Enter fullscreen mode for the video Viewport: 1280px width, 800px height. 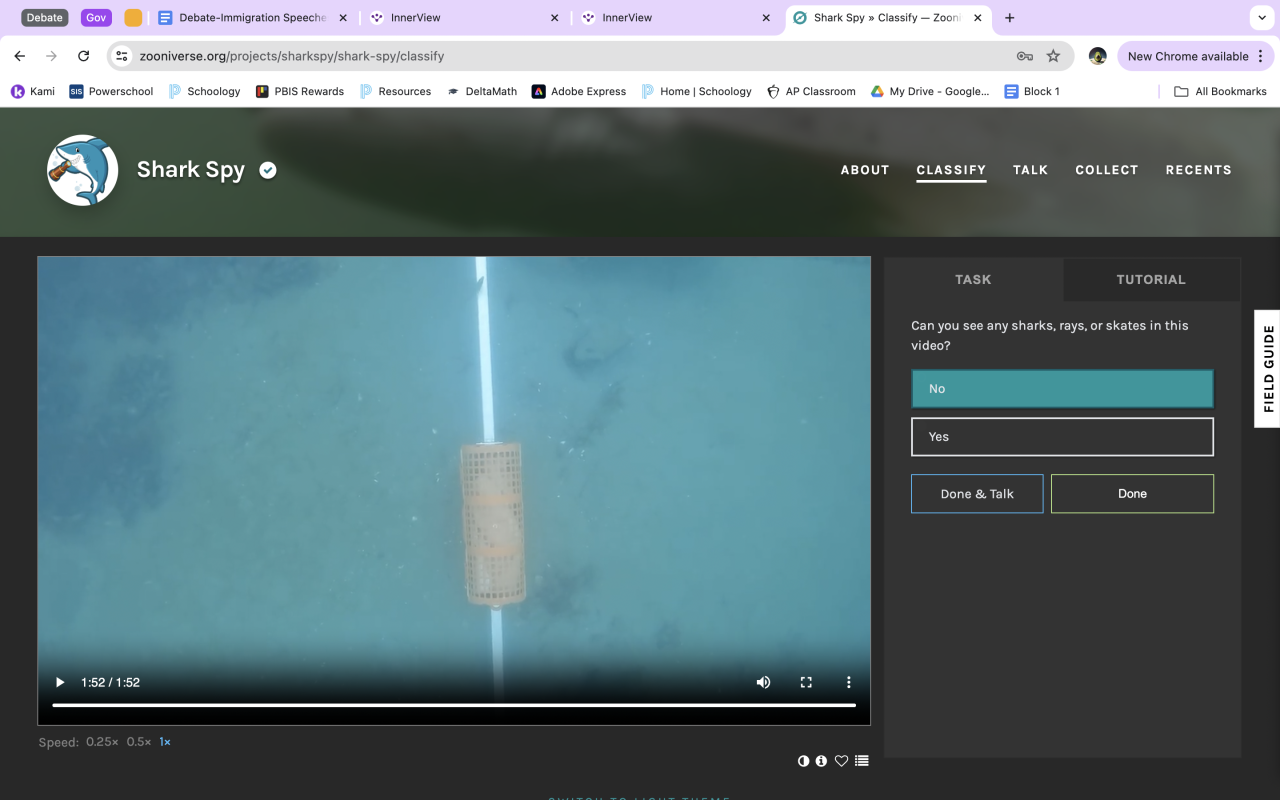coord(806,682)
